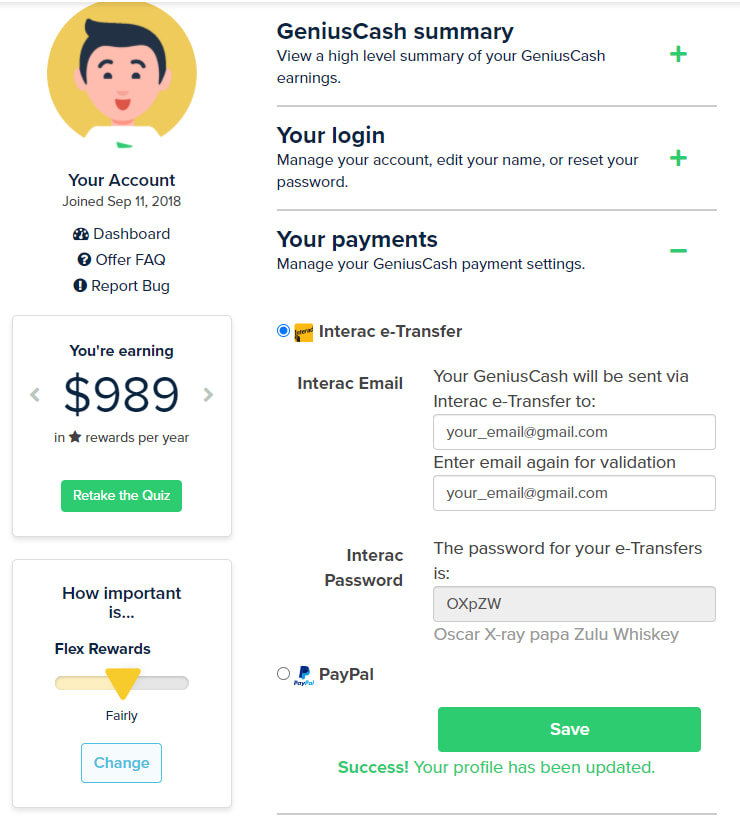Click the Flex Rewards importance slider handle
The height and width of the screenshot is (816, 740).
tap(122, 684)
